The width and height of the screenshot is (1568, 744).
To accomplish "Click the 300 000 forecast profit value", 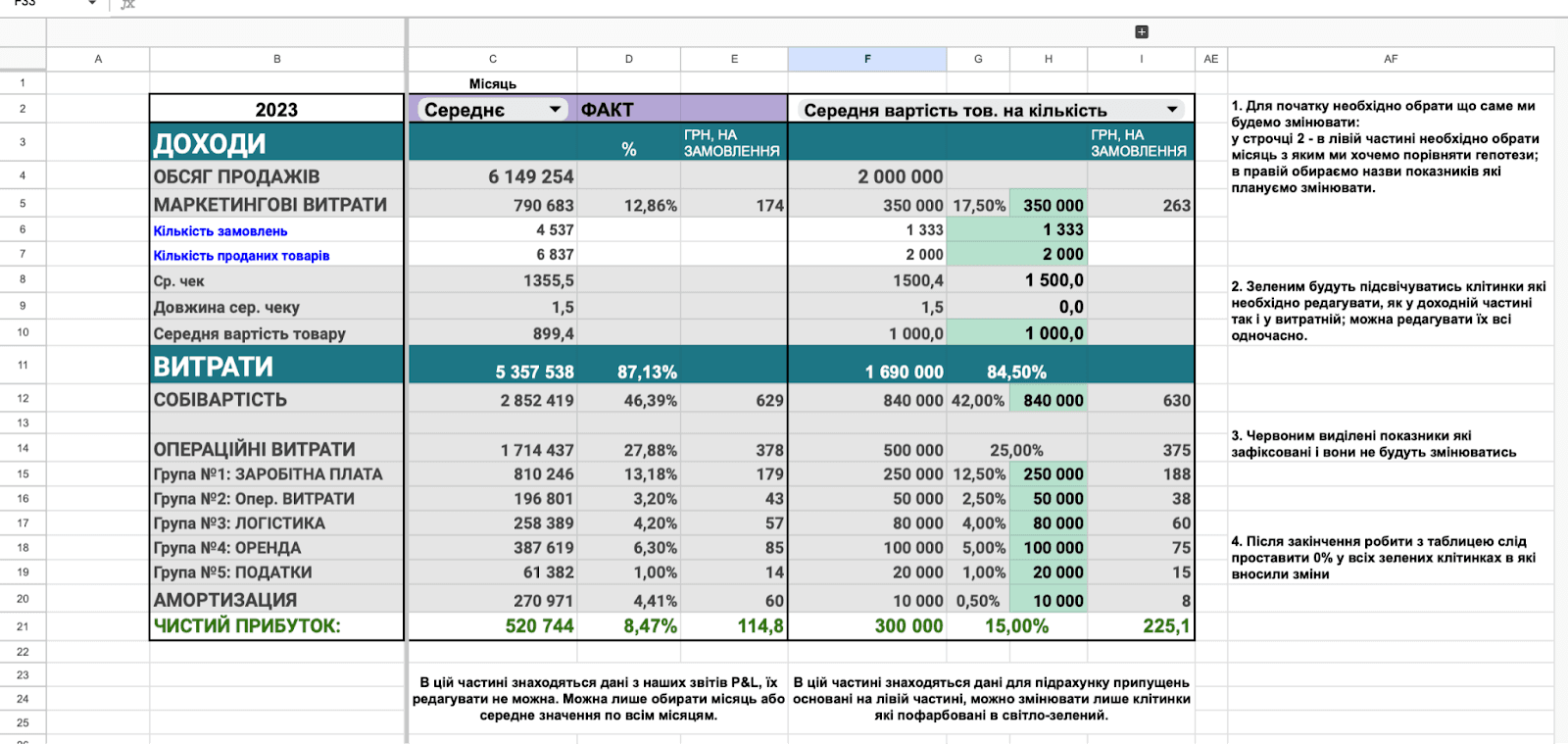I will [x=867, y=626].
